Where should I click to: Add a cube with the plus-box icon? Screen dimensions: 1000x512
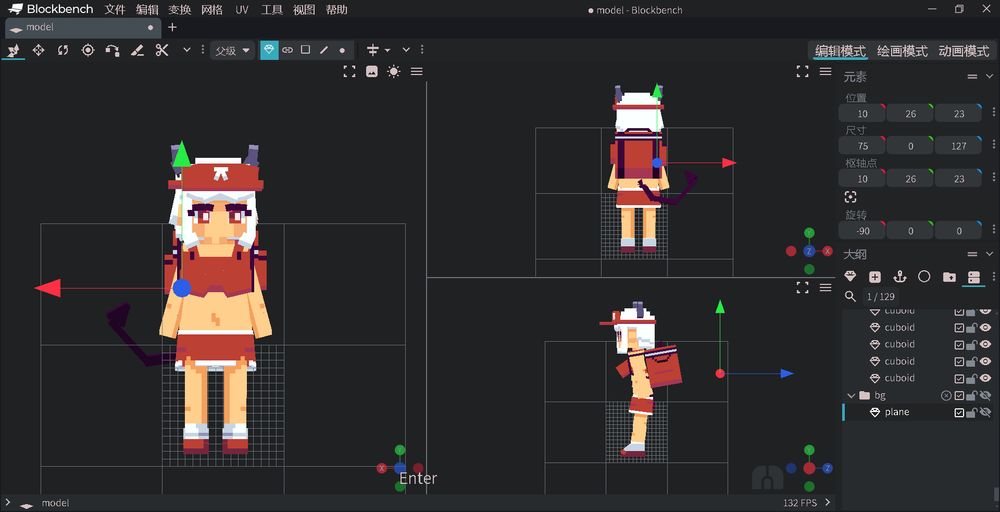click(x=875, y=277)
